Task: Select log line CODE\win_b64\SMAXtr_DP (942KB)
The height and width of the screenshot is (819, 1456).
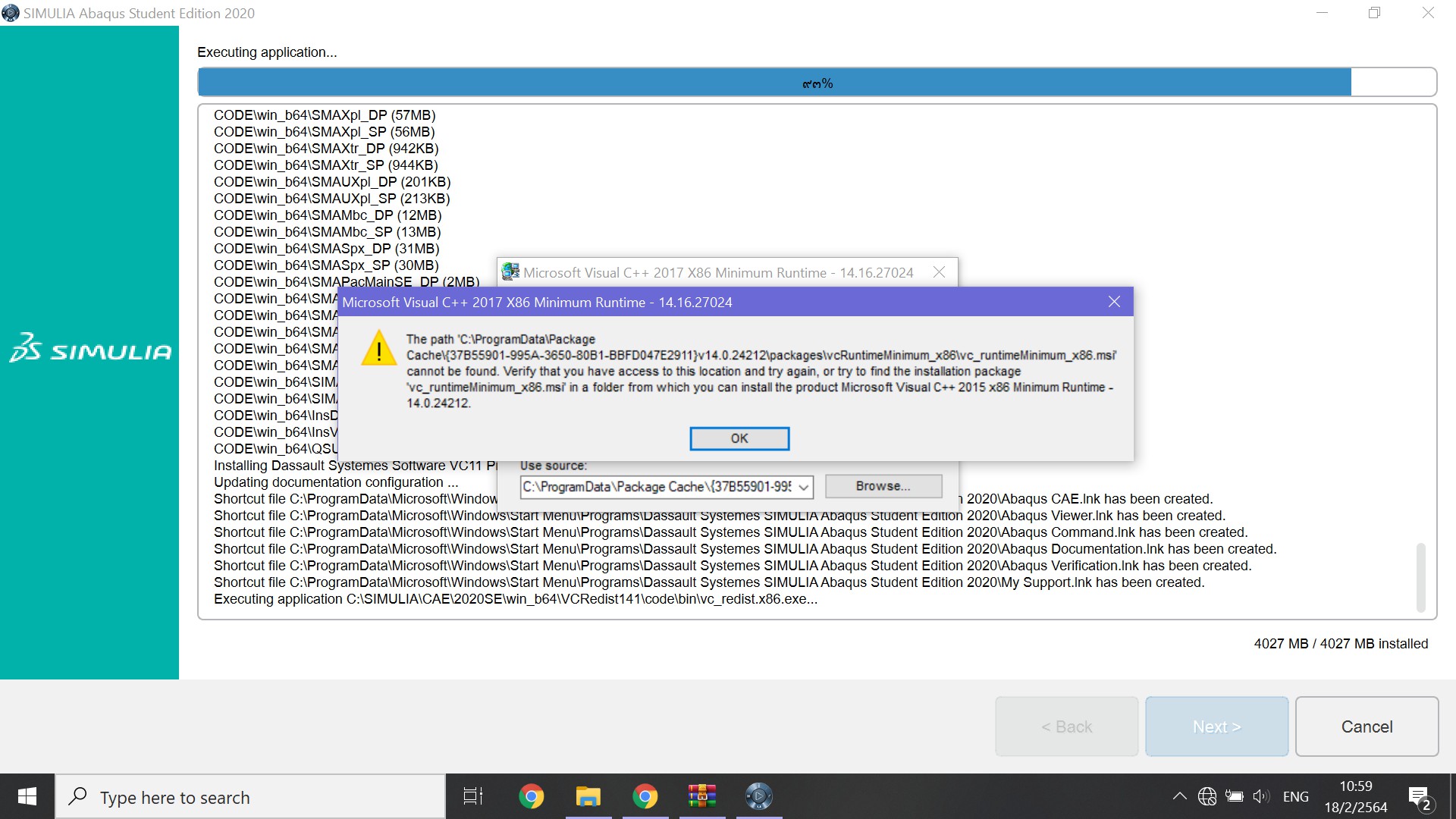Action: pos(326,149)
